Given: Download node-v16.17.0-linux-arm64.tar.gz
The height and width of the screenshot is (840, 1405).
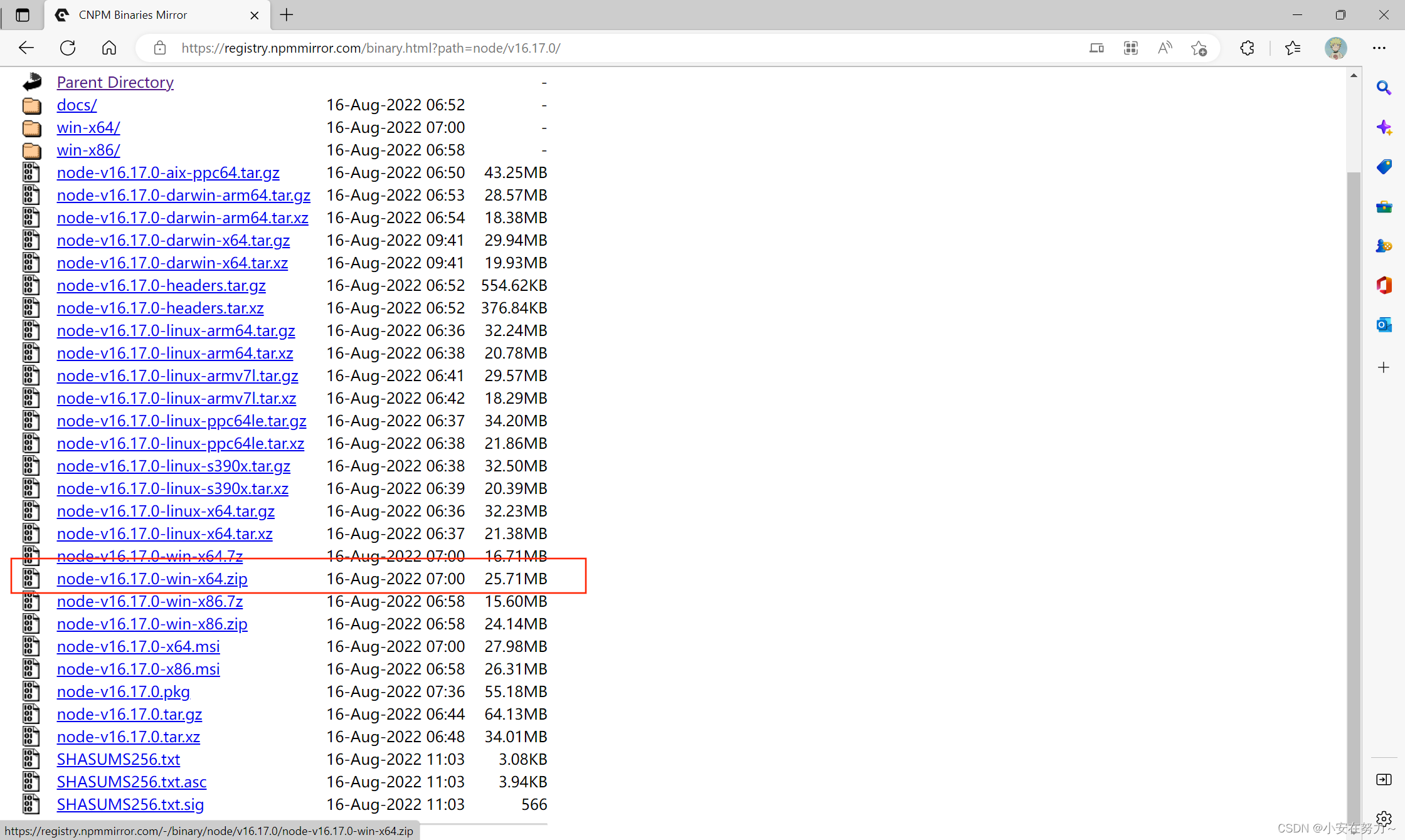Looking at the screenshot, I should click(176, 331).
